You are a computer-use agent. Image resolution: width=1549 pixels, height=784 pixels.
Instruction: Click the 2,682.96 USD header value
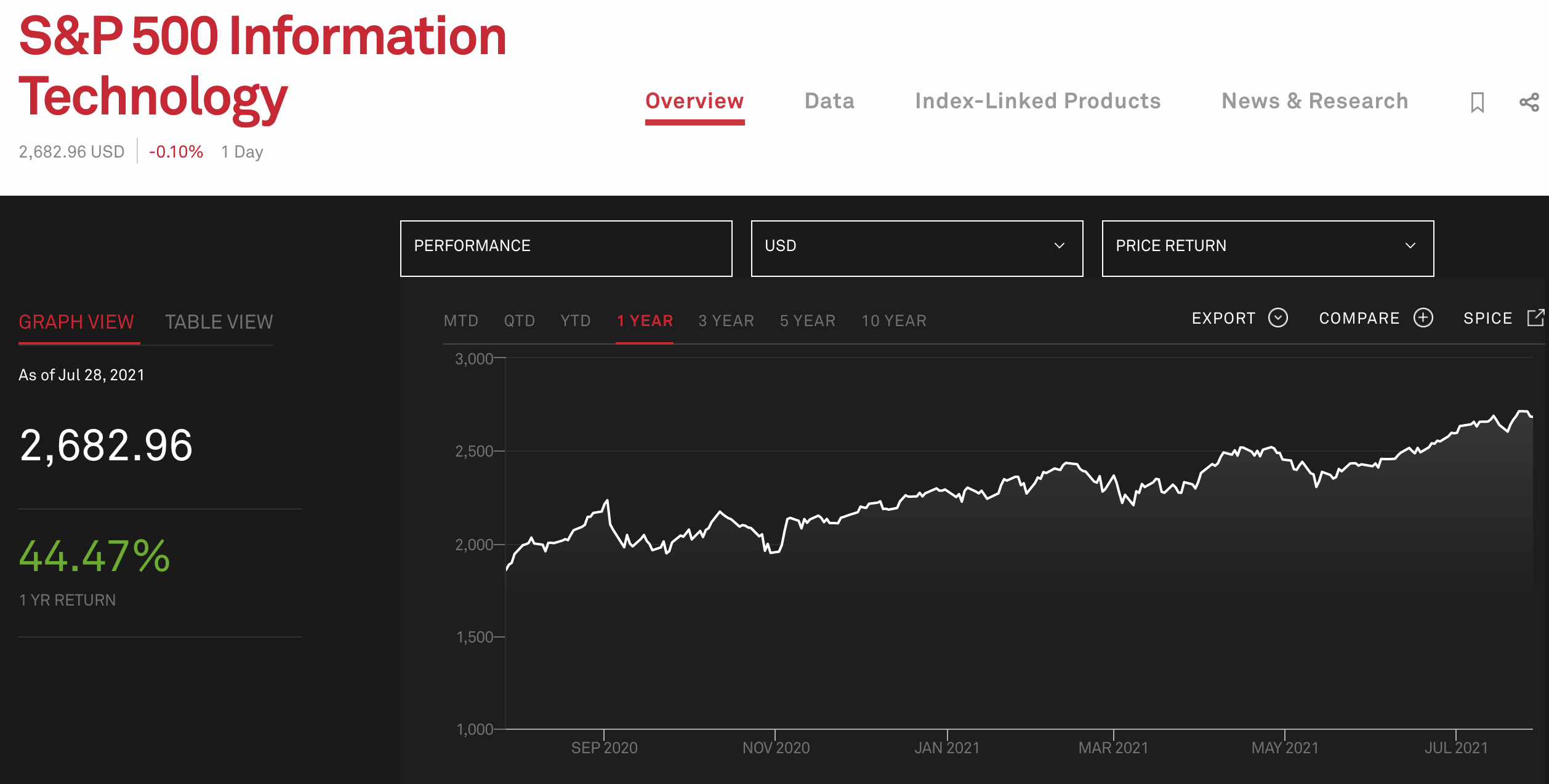point(71,151)
